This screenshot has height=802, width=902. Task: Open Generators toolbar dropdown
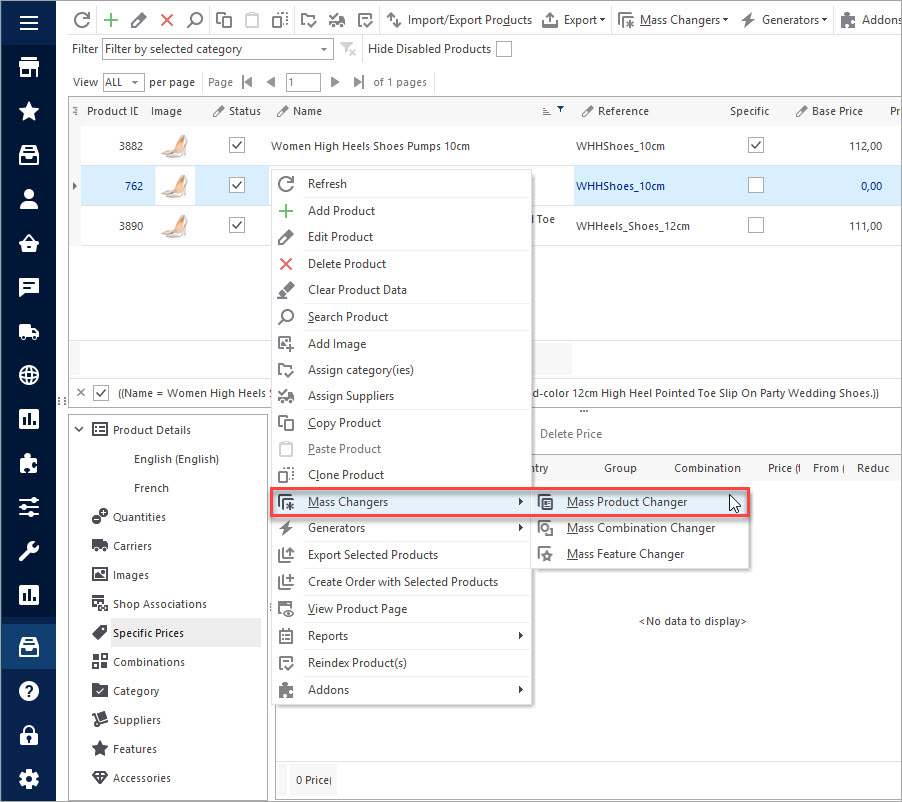tap(785, 20)
